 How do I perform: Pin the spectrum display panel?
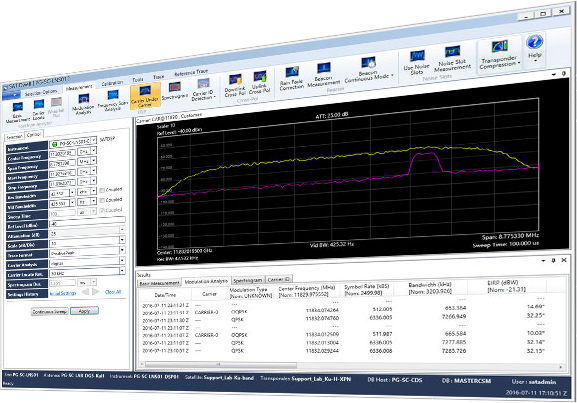[563, 74]
